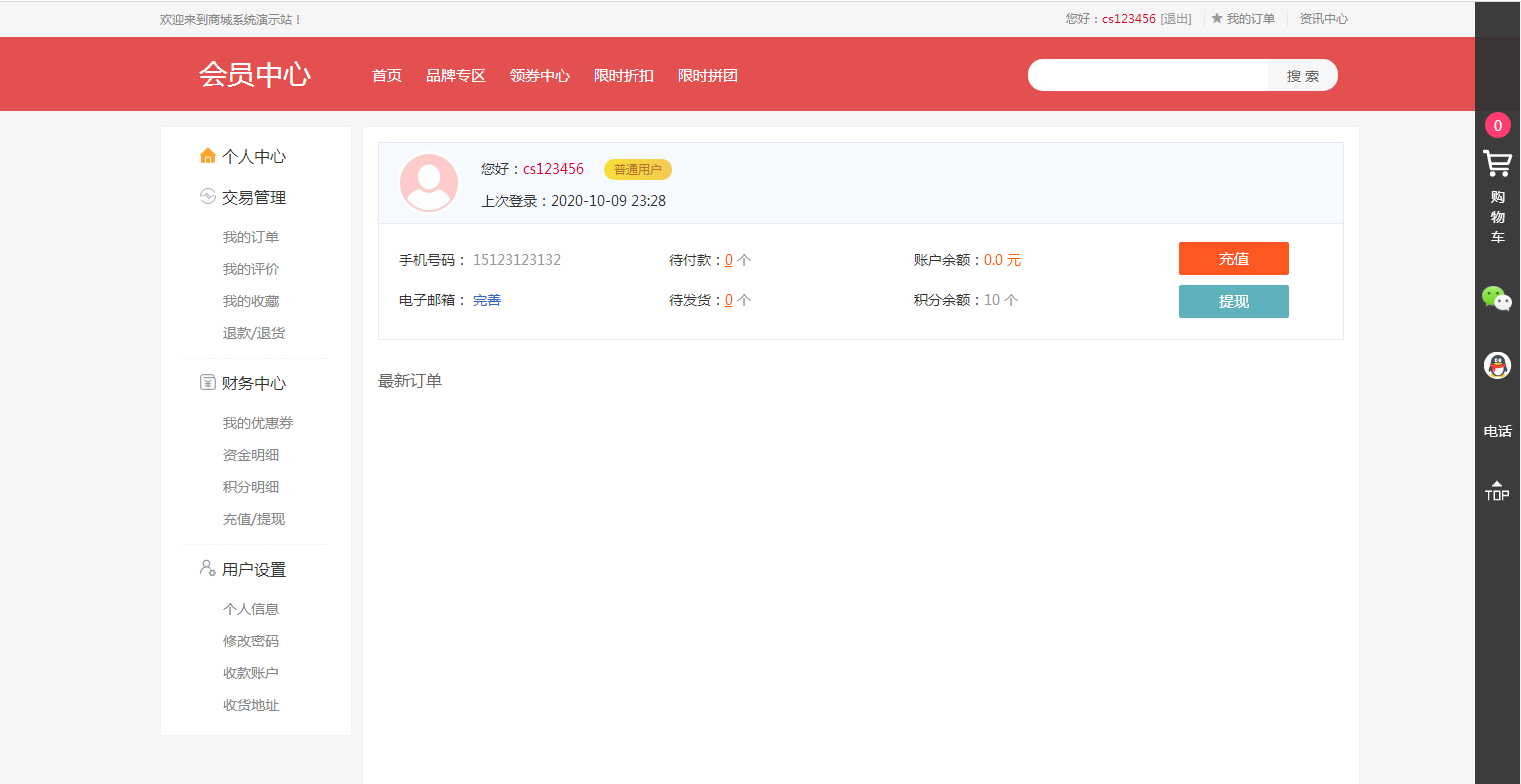Viewport: 1521px width, 784px height.
Task: Click 退出 to log out
Action: point(1176,18)
